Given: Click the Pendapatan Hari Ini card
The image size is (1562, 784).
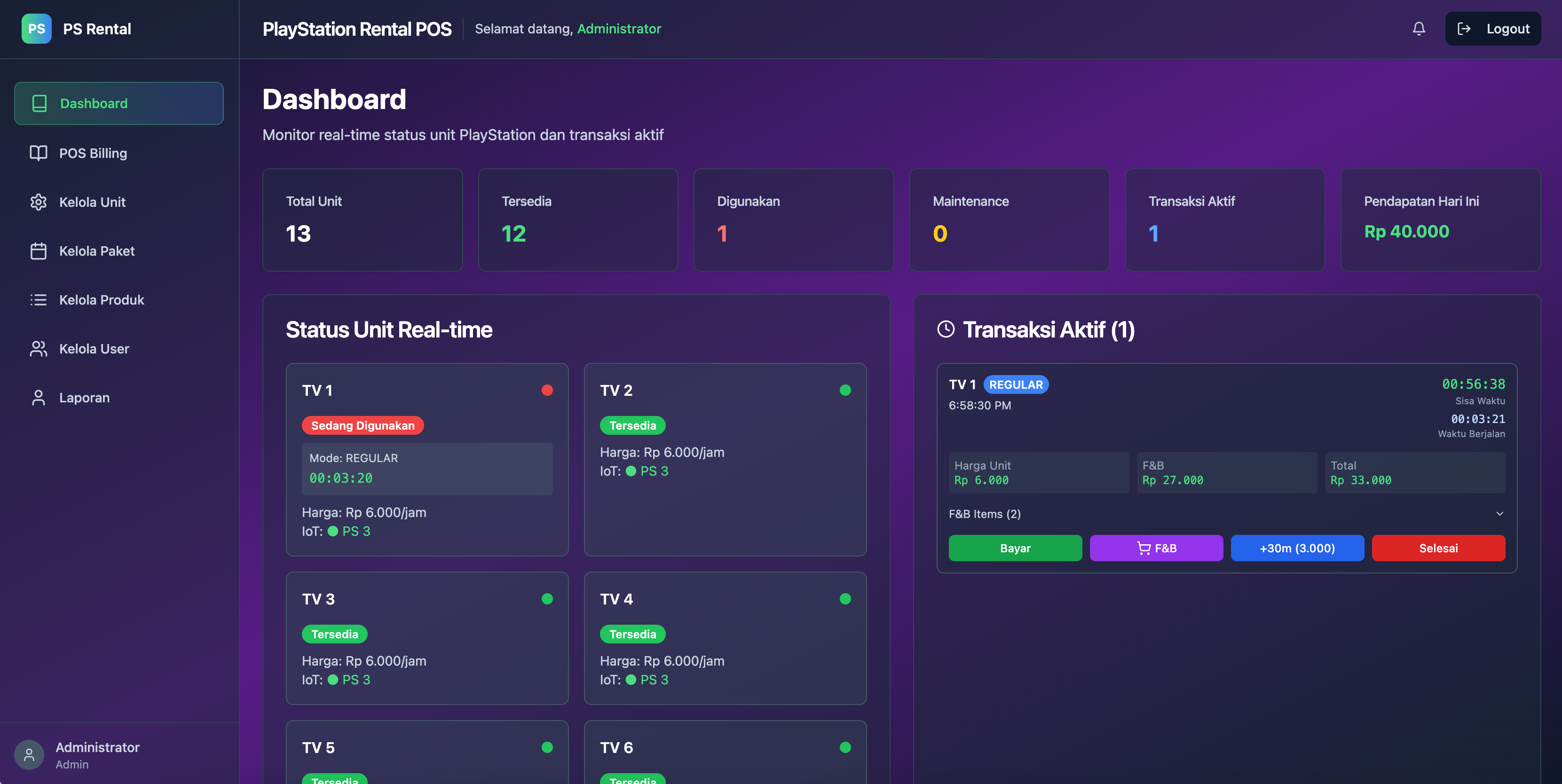Looking at the screenshot, I should click(1441, 220).
